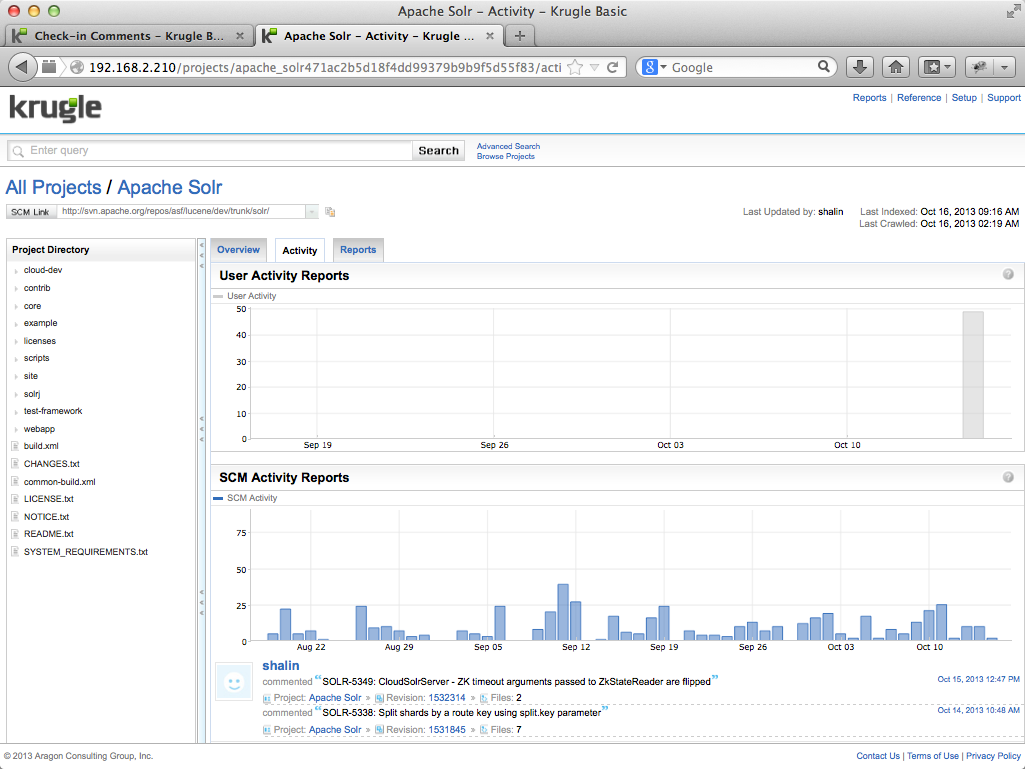Click the add-on icon in the browser toolbar
This screenshot has height=769, width=1025.
click(979, 67)
